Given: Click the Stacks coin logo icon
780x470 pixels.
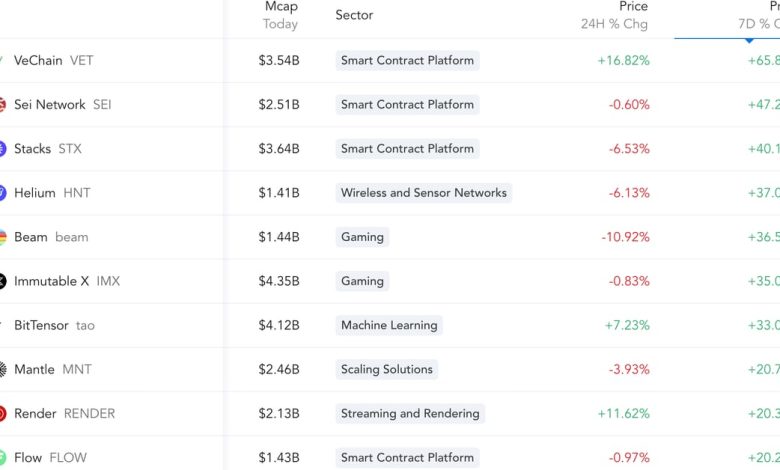Looking at the screenshot, I should pyautogui.click(x=2, y=149).
